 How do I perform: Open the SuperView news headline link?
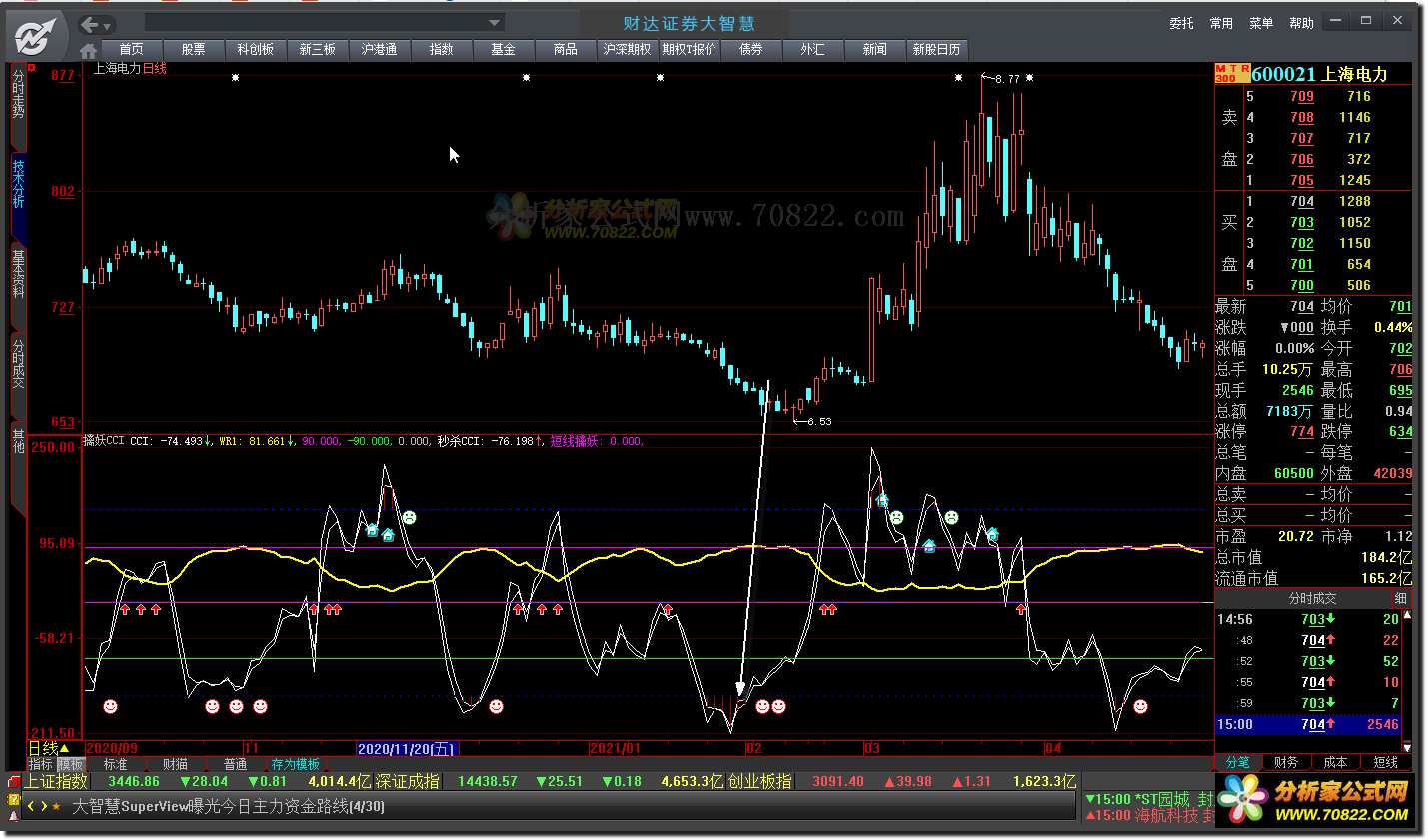[x=228, y=806]
